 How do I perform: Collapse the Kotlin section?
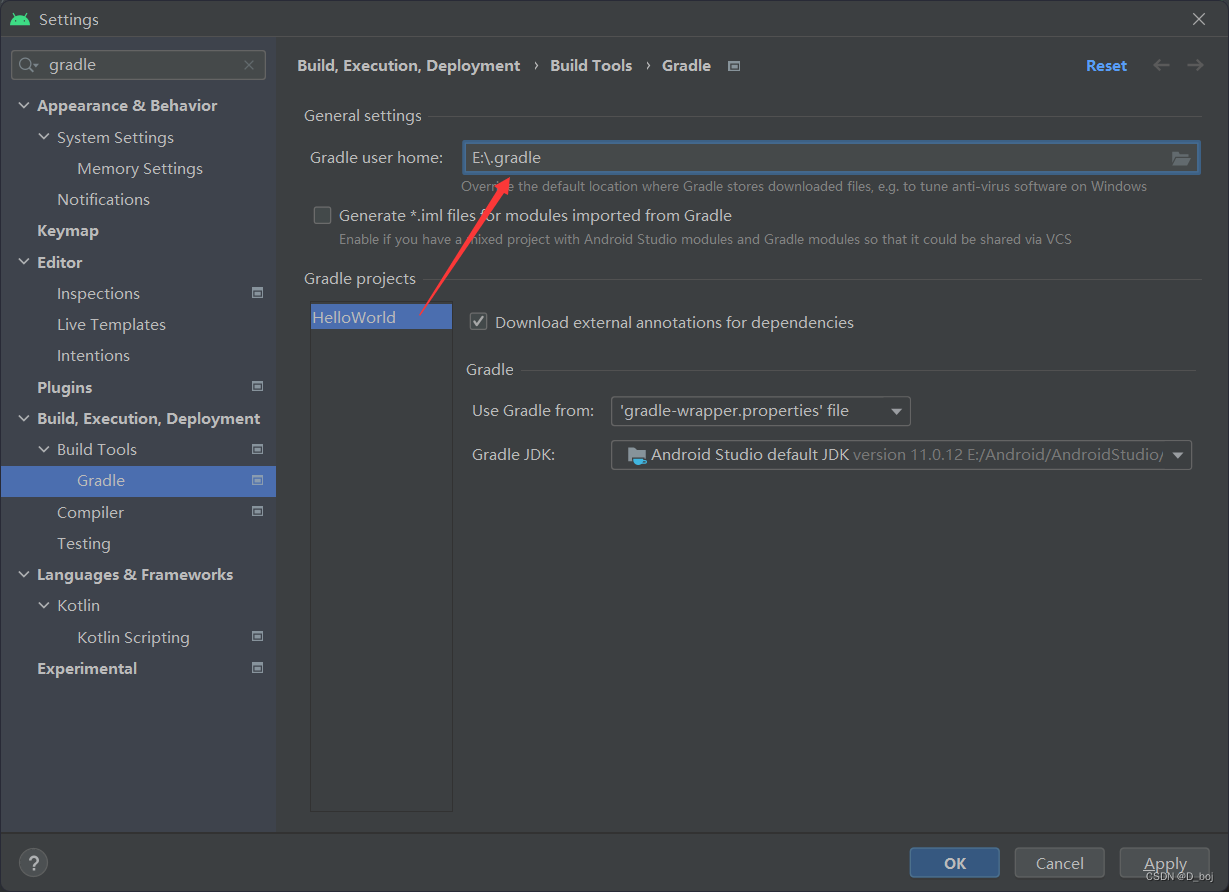43,605
